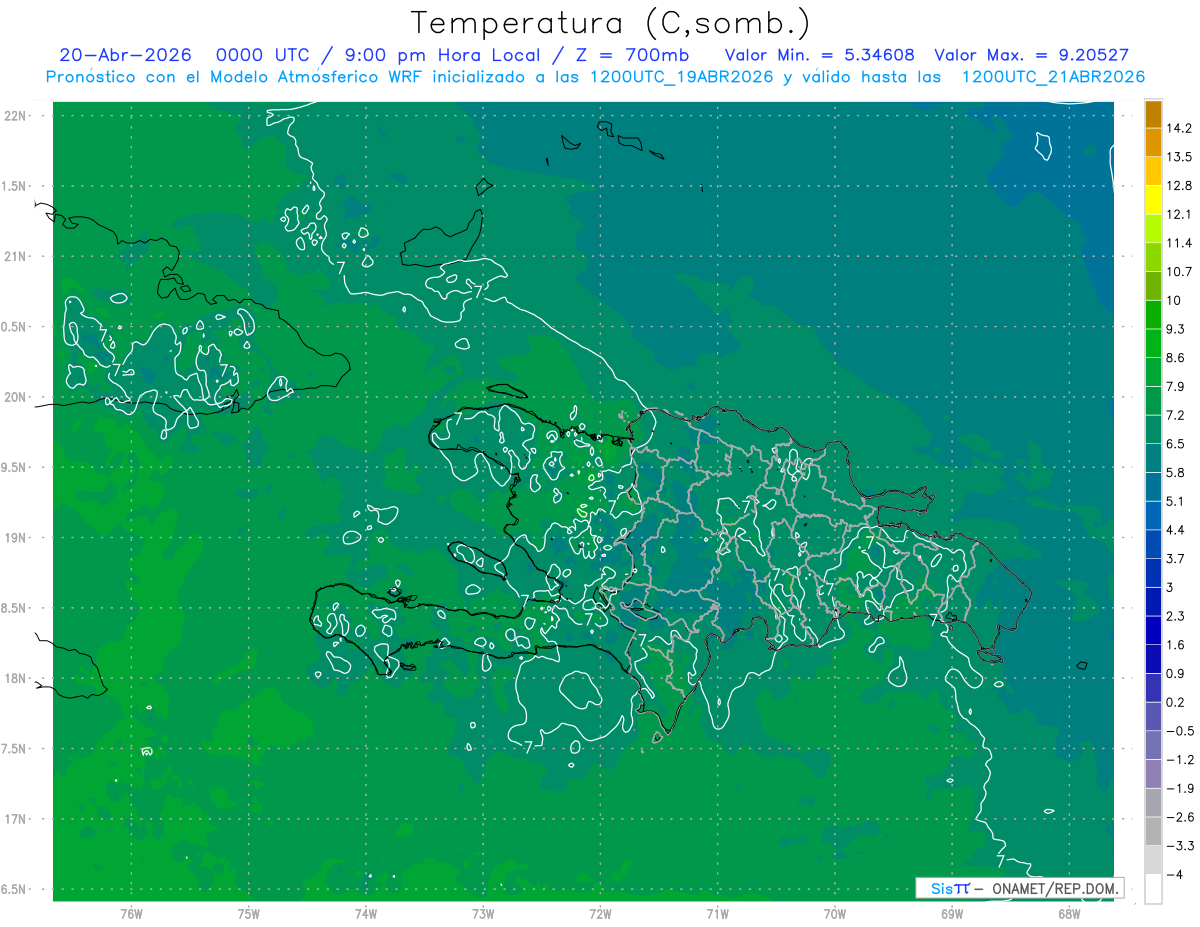
Task: Select the gray -3.3 legend swatch
Action: tap(1153, 831)
